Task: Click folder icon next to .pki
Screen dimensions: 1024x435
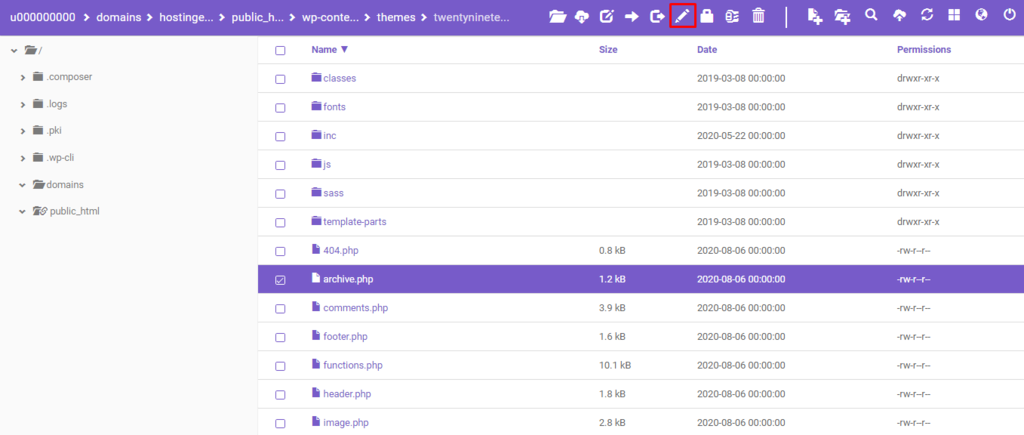Action: pyautogui.click(x=38, y=131)
